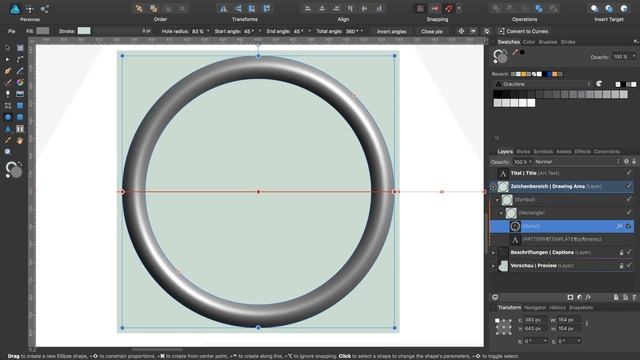Toggle visibility of Vorschau | Preview layer
The width and height of the screenshot is (640, 360).
[629, 265]
